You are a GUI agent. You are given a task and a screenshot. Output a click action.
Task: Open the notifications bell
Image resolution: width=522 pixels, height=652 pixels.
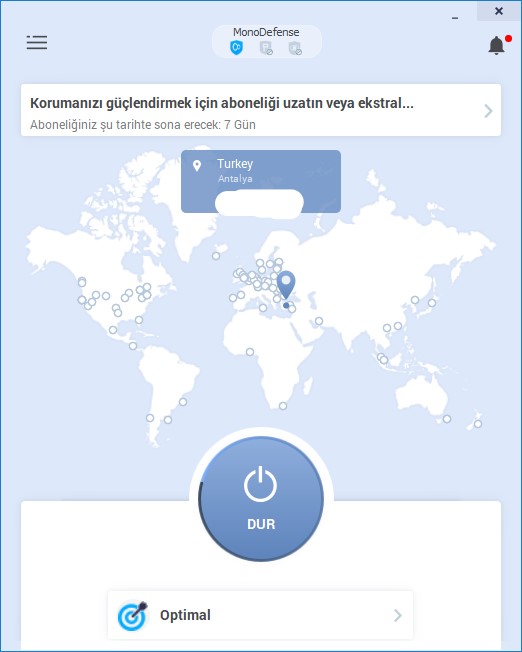497,45
